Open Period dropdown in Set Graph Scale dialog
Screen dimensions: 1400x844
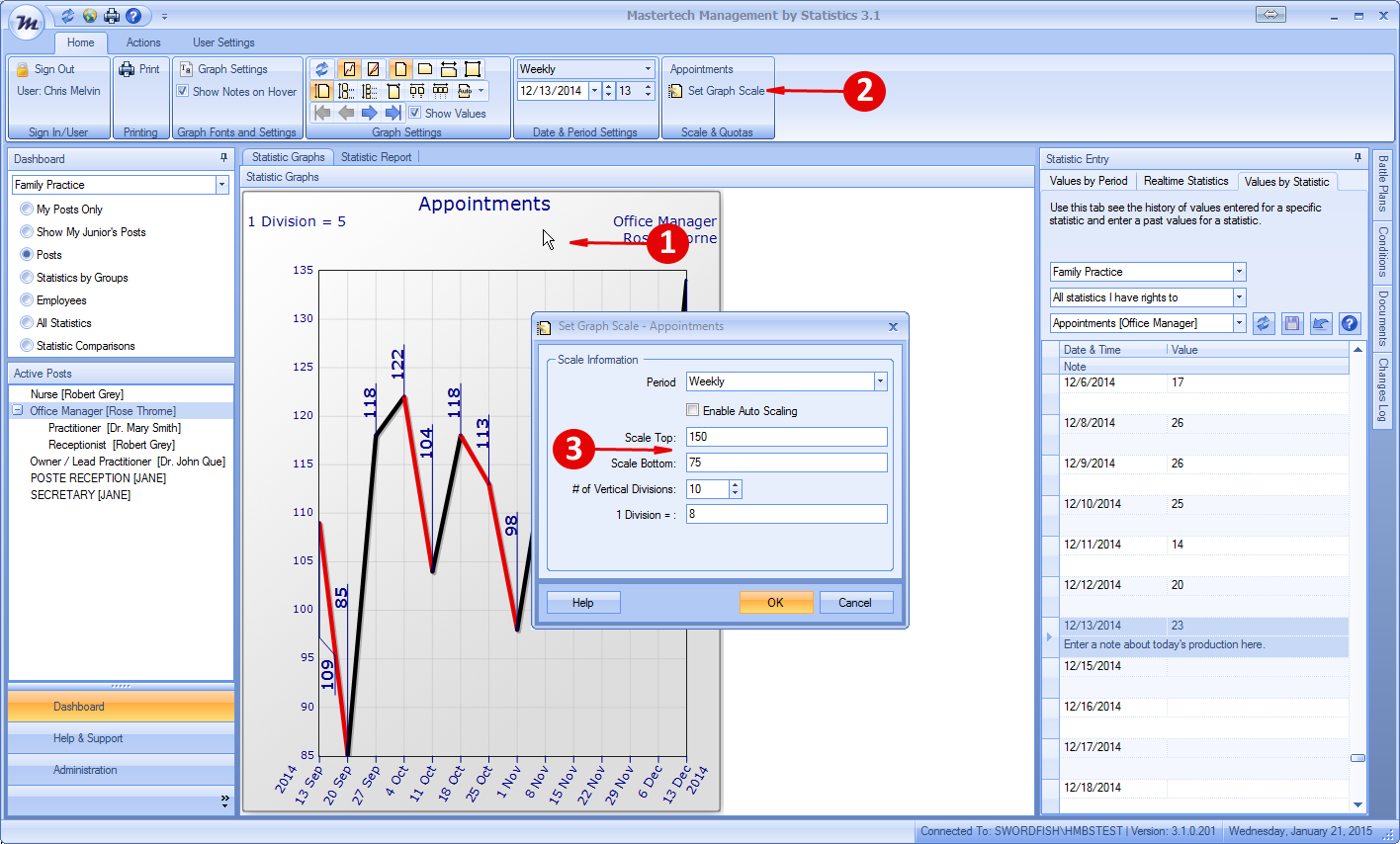coord(880,381)
